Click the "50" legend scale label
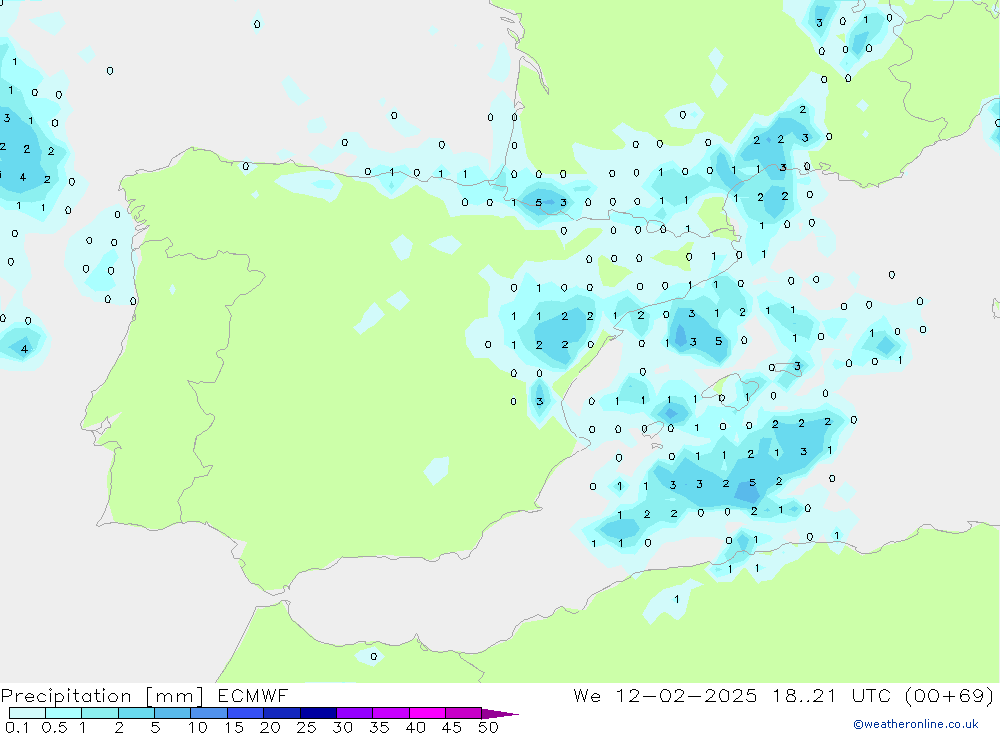Screen dimensions: 1000x733 [x=488, y=727]
